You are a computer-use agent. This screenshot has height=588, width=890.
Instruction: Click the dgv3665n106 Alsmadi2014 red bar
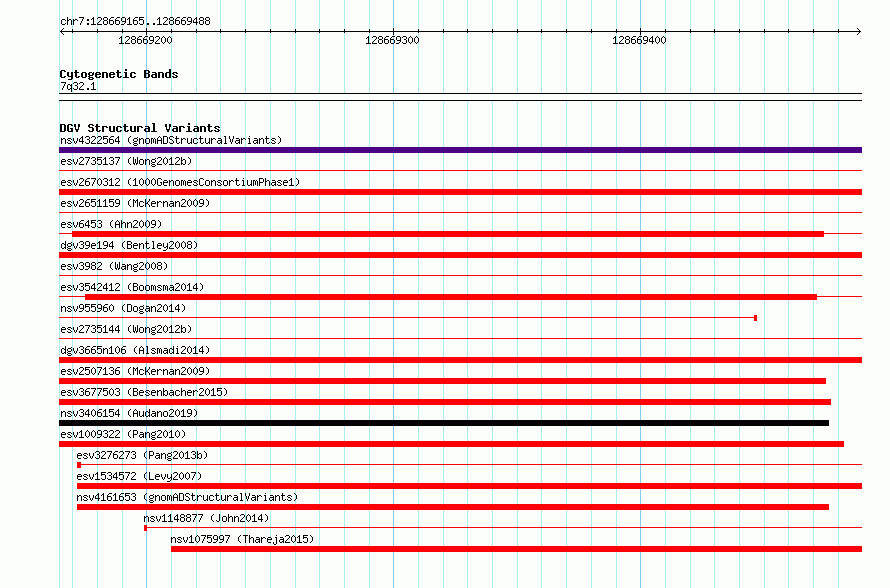[460, 360]
